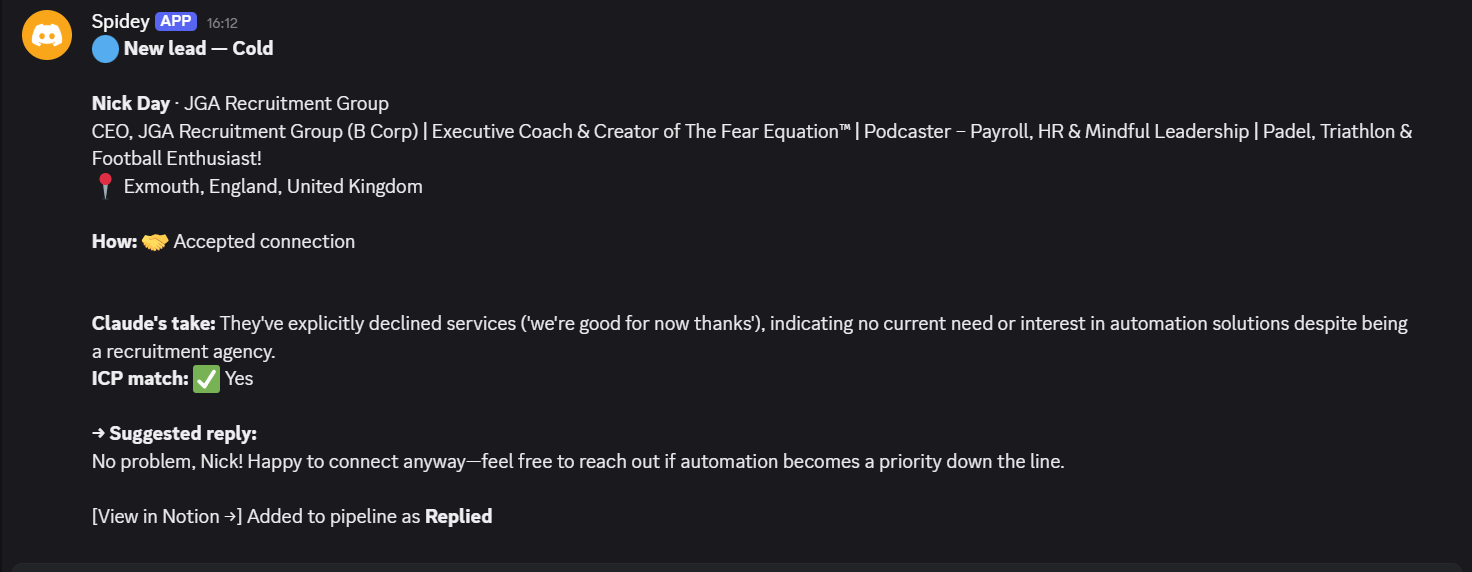
Task: Click the suggested reply message text
Action: click(x=578, y=462)
